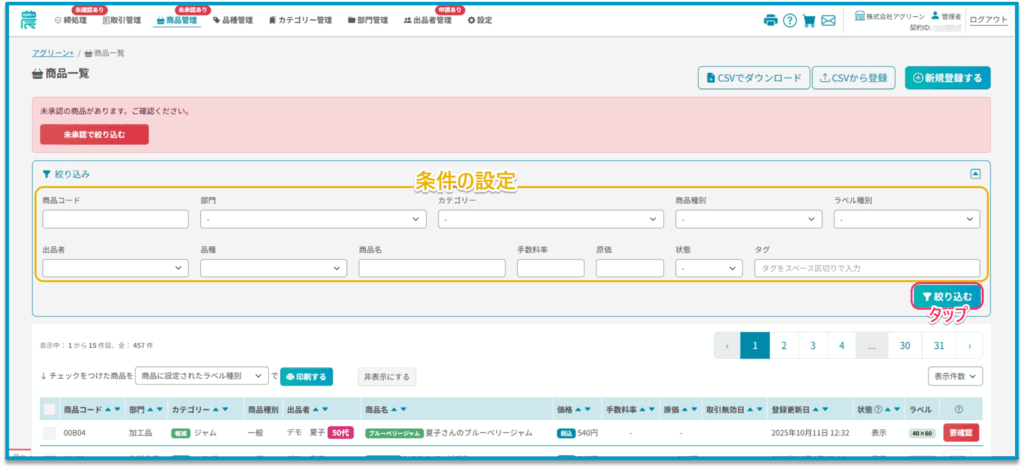Open the 設定 menu

click(480, 20)
